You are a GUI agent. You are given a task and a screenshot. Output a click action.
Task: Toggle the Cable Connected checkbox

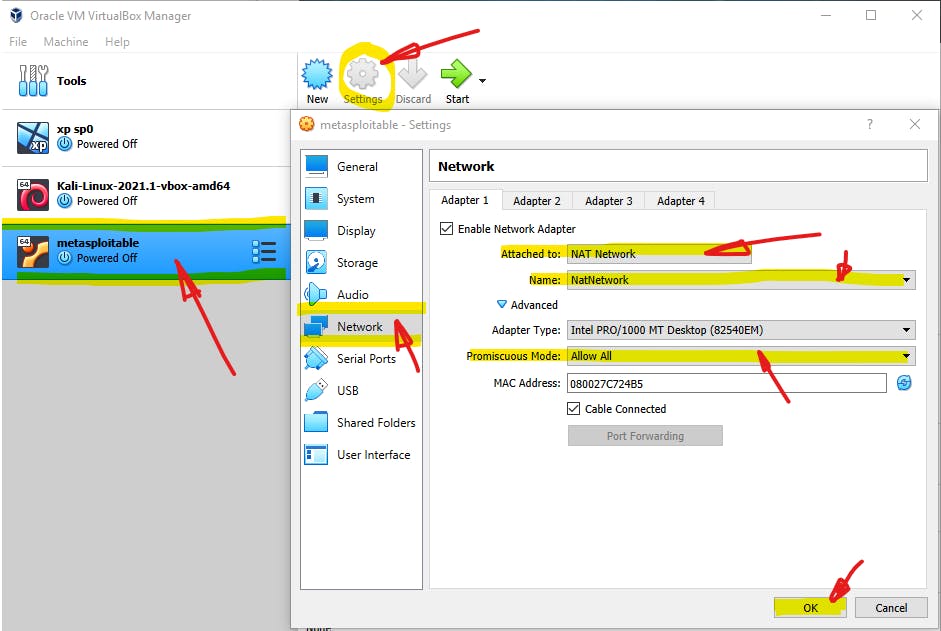tap(574, 409)
